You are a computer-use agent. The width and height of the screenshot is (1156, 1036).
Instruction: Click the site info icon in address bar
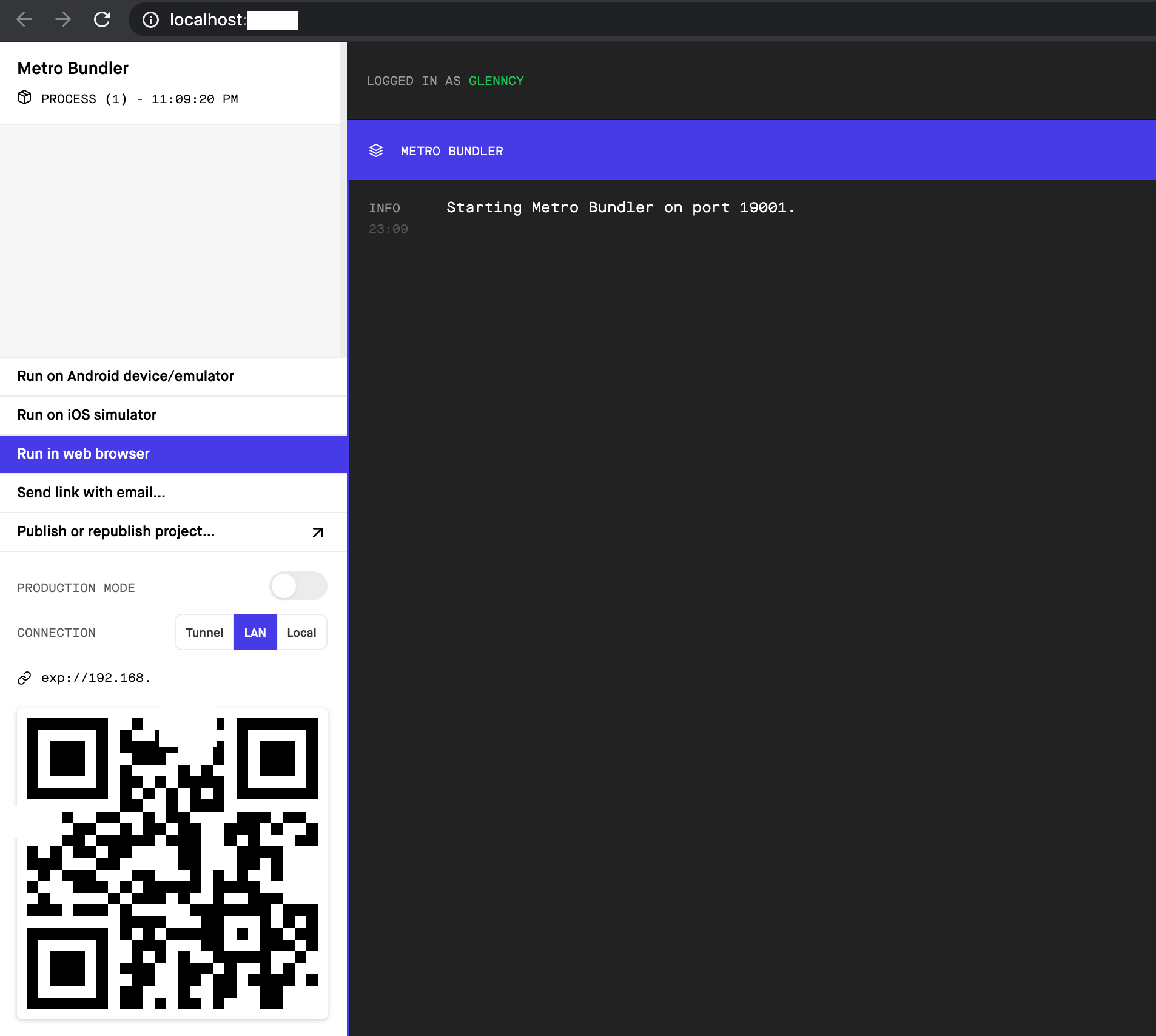(150, 20)
